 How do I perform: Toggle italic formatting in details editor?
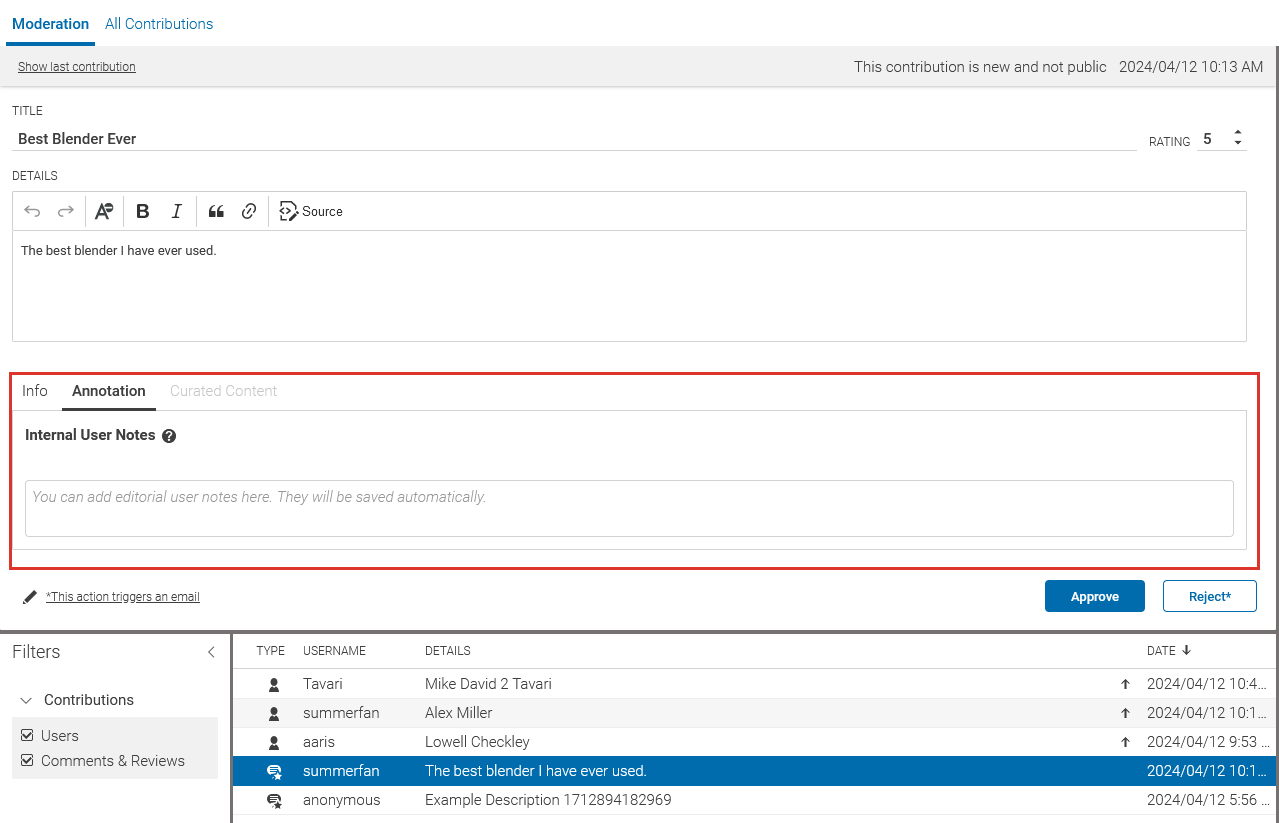point(177,211)
